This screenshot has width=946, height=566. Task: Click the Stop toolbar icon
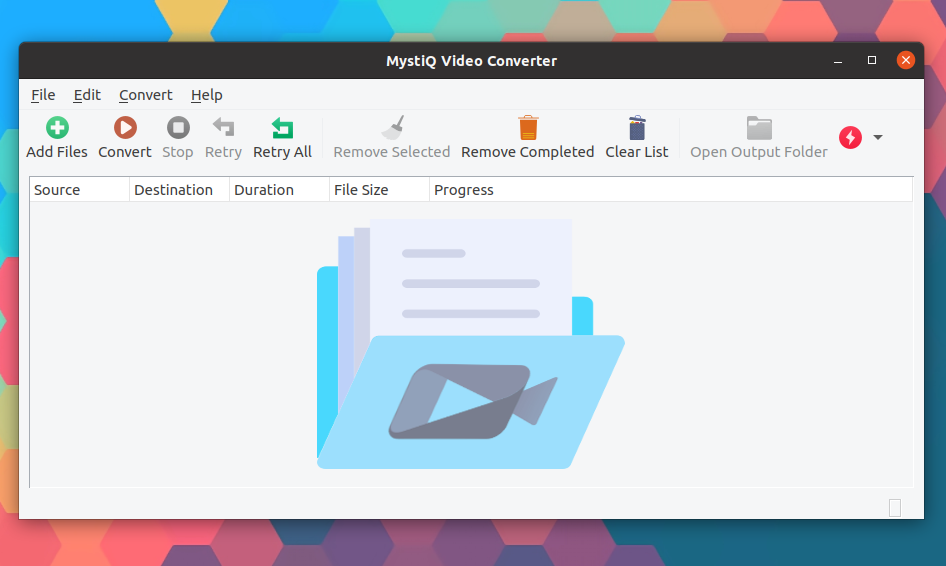(x=178, y=128)
